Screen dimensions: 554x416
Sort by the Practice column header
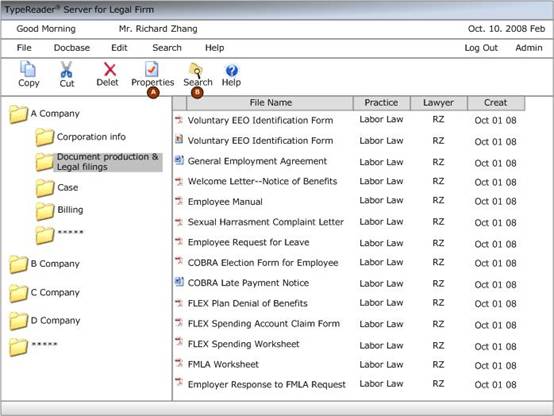382,103
